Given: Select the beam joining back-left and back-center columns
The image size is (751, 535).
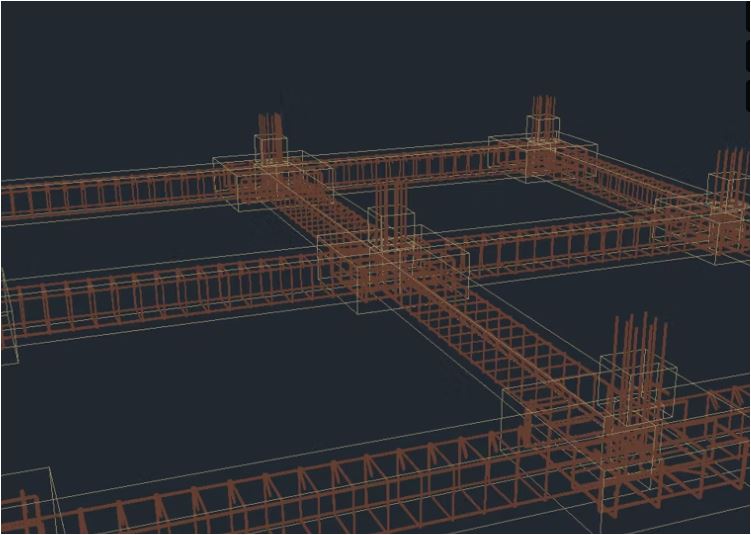Looking at the screenshot, I should [x=410, y=165].
